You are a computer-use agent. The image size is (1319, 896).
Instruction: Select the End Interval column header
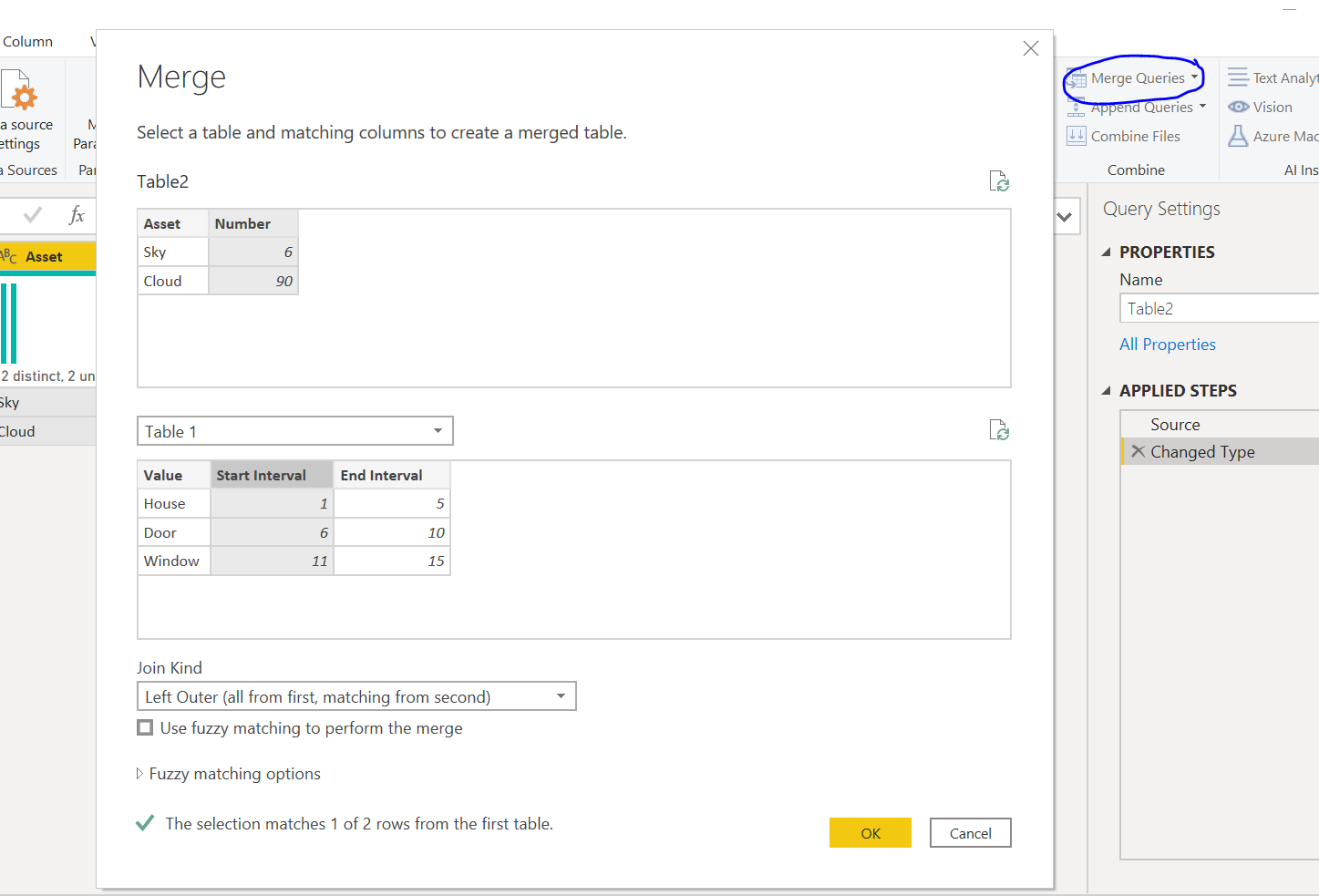(x=392, y=476)
